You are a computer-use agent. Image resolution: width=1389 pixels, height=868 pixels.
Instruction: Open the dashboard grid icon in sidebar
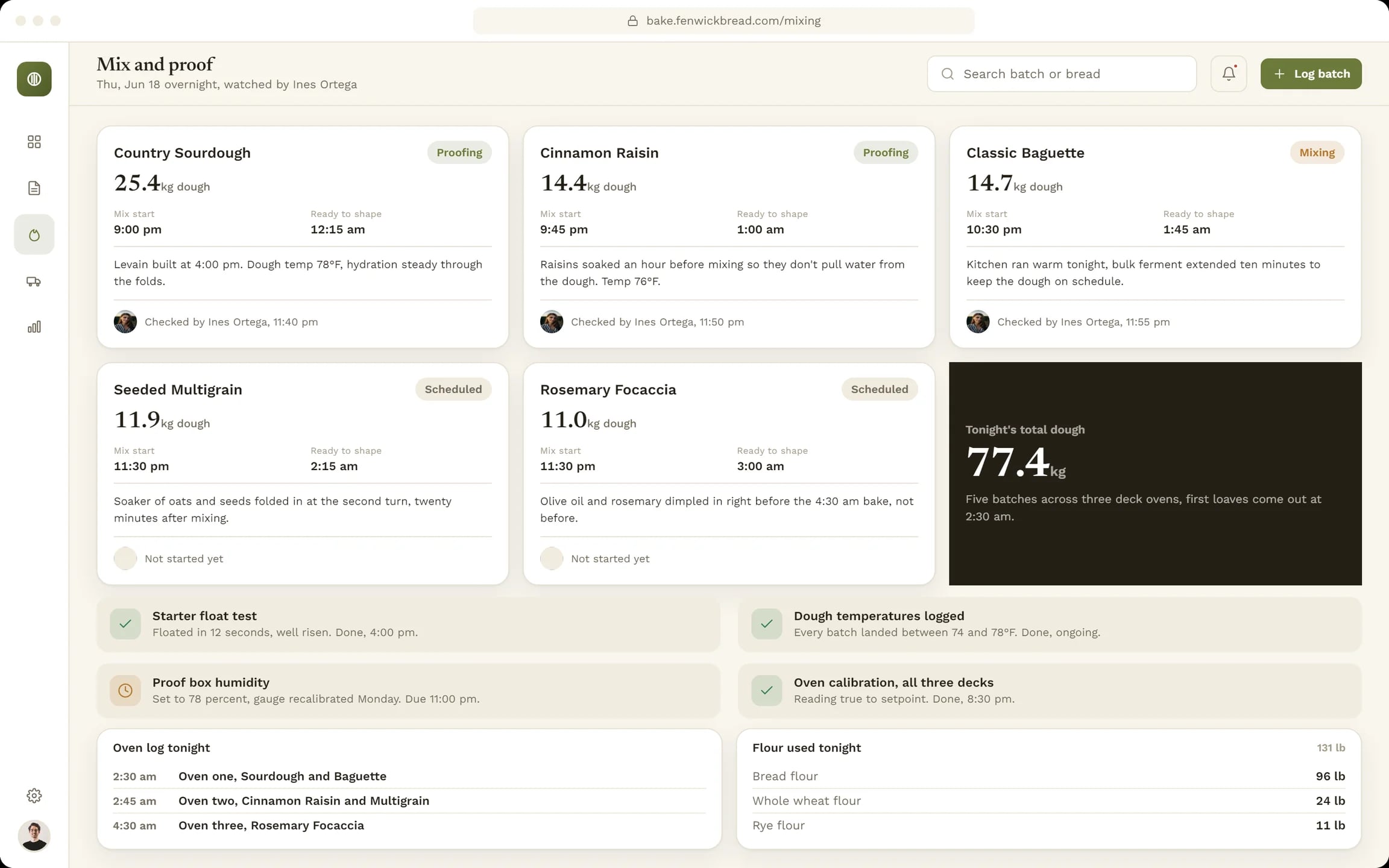[x=34, y=142]
